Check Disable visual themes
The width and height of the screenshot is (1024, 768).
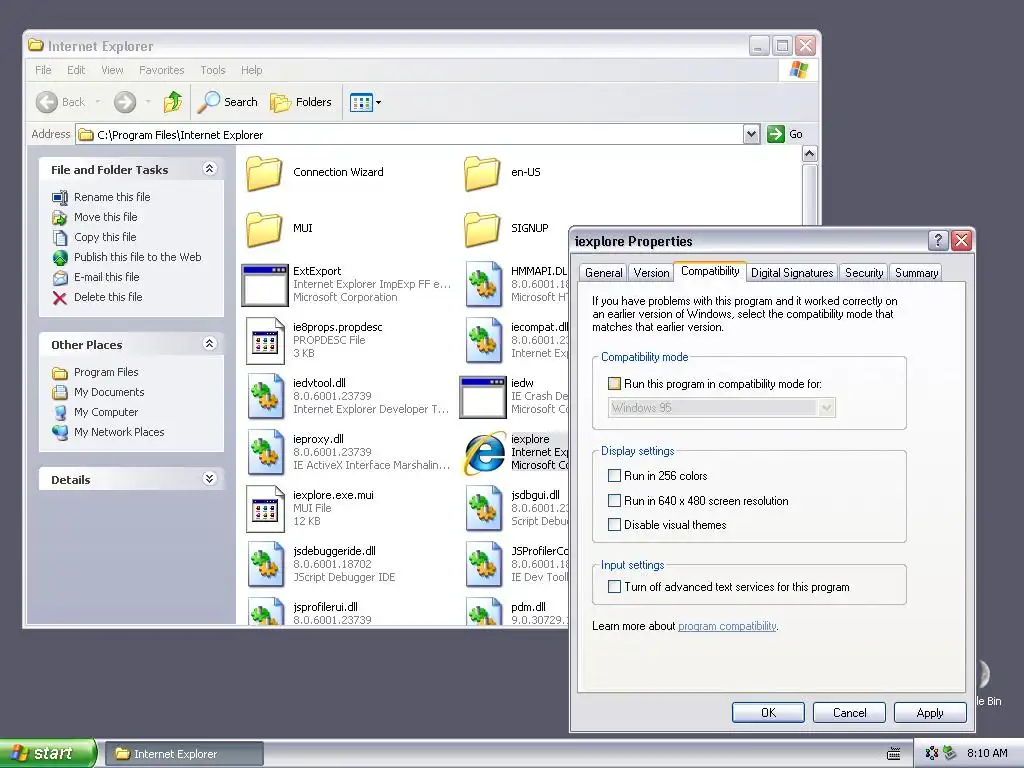click(x=614, y=524)
